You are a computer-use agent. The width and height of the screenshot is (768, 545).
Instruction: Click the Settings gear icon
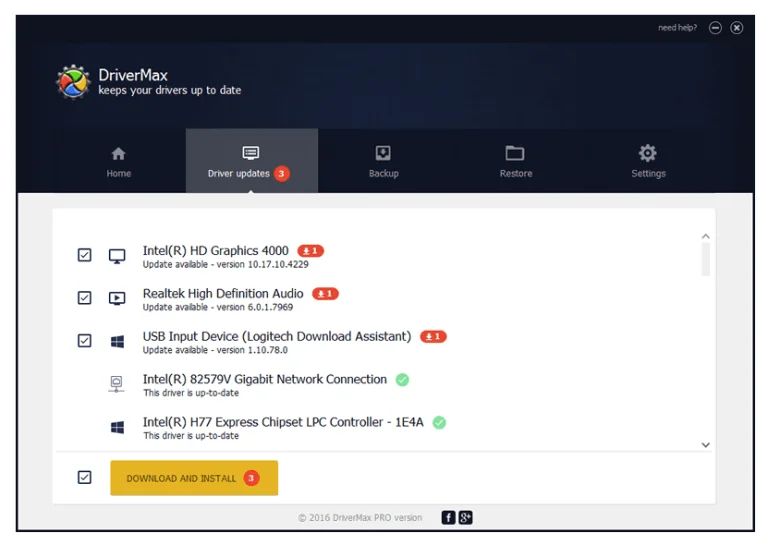pos(648,153)
